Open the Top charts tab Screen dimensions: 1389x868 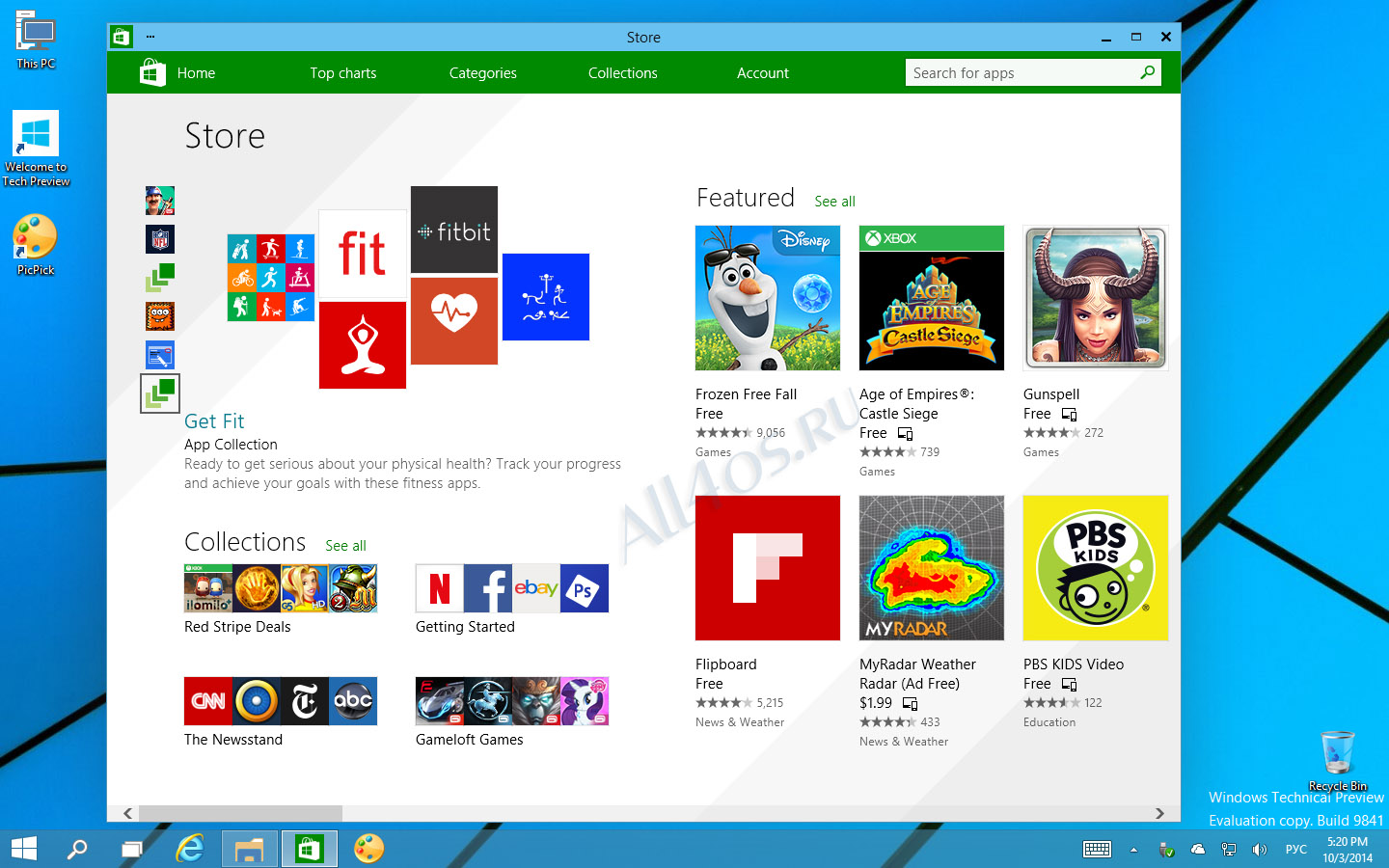[343, 73]
